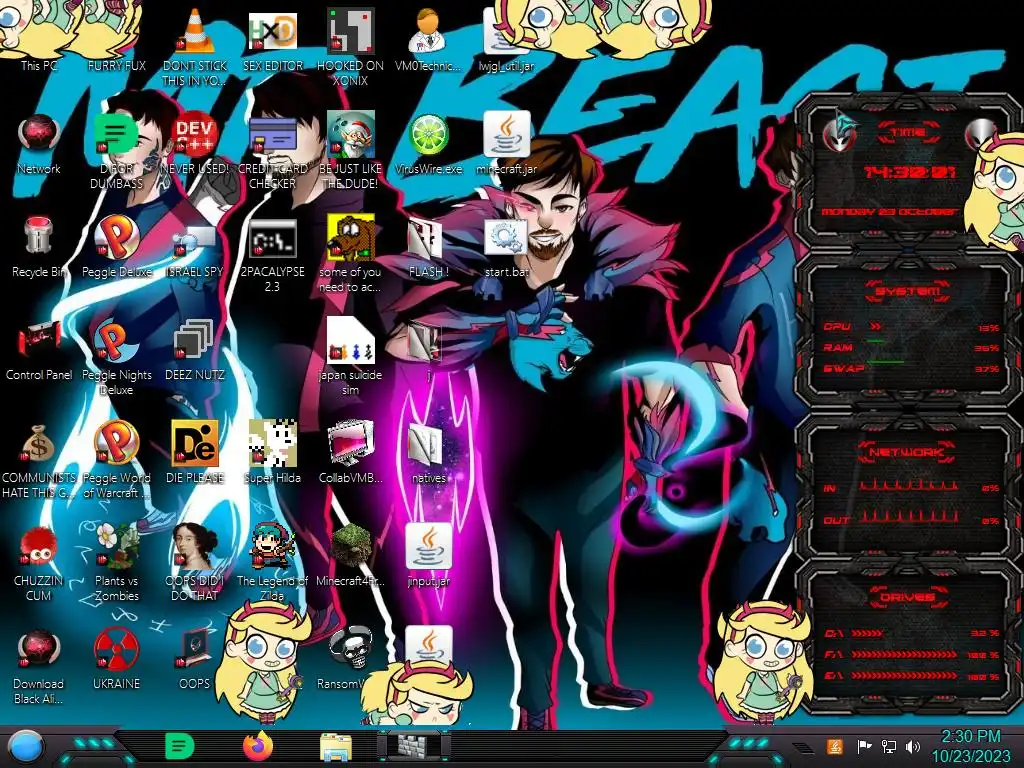Select the VM0Technic desktop icon

point(428,39)
